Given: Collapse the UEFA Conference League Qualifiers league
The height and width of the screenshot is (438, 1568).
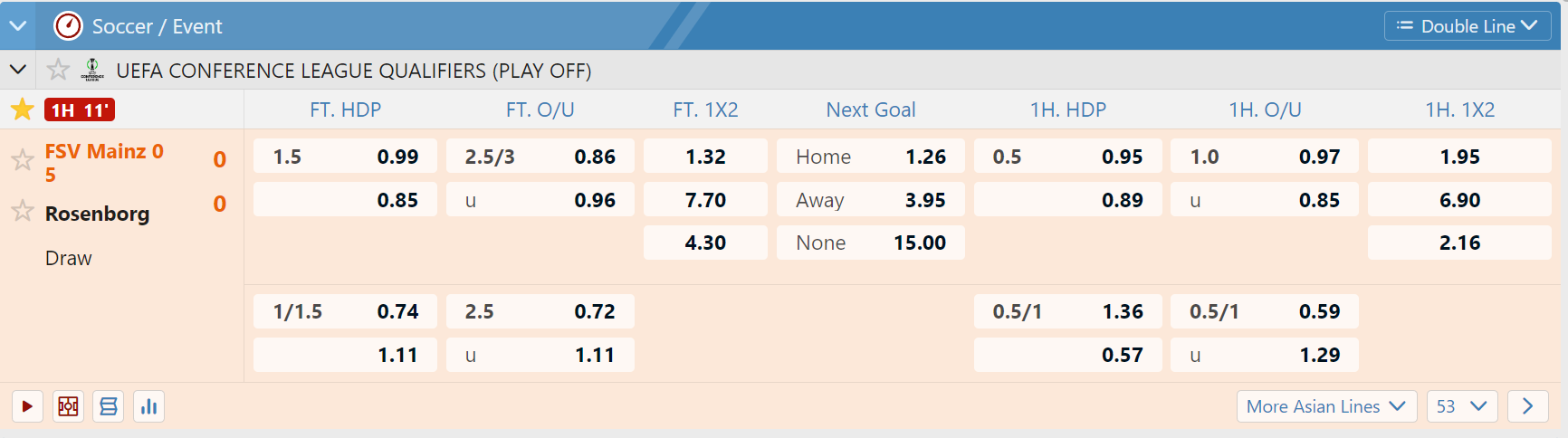Looking at the screenshot, I should [x=18, y=70].
